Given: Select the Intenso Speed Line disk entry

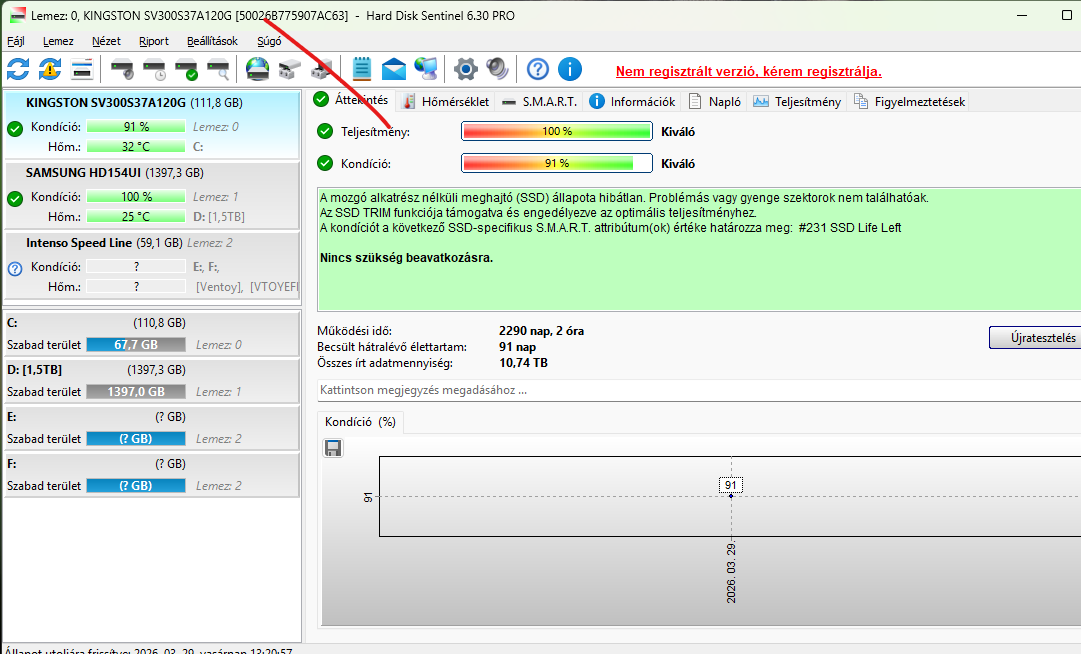Looking at the screenshot, I should [152, 265].
